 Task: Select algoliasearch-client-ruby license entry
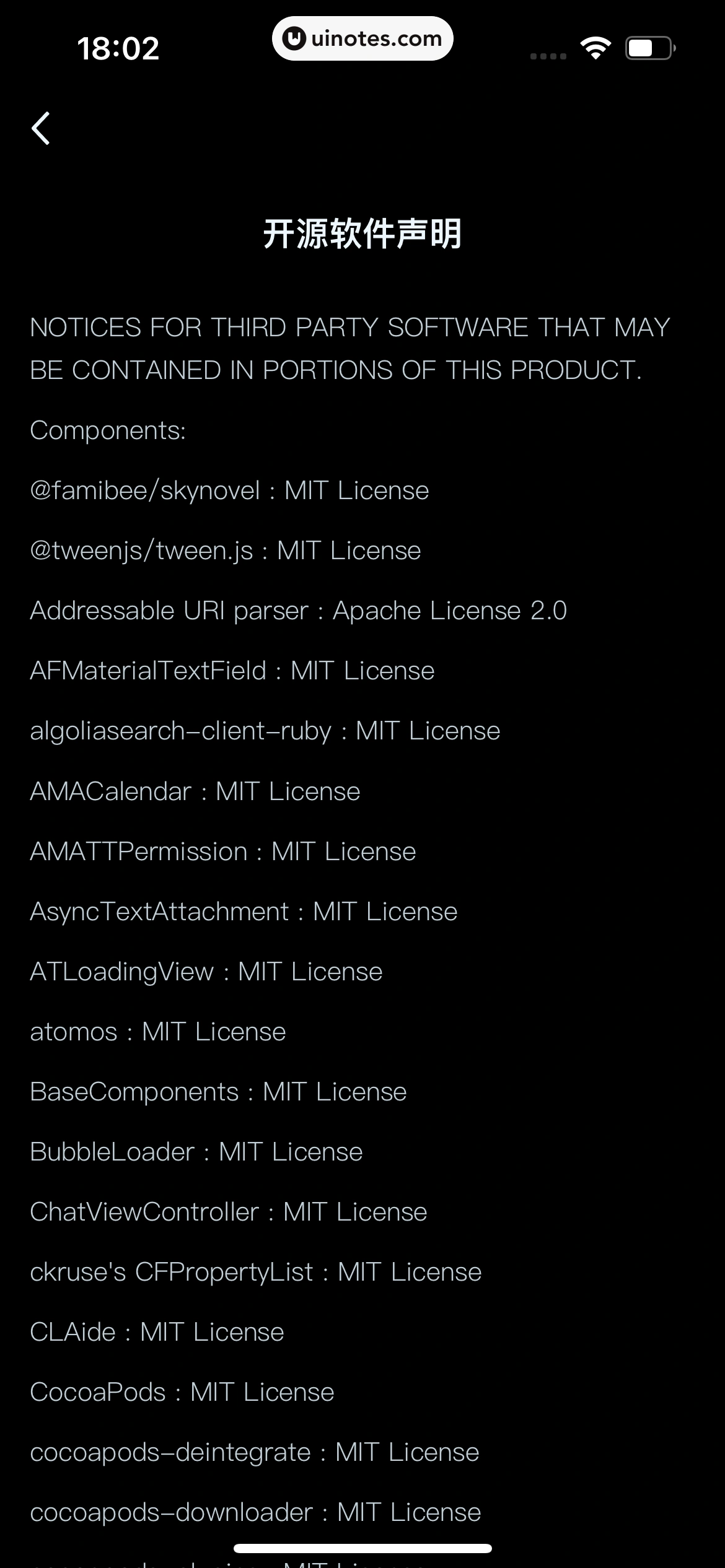(265, 731)
